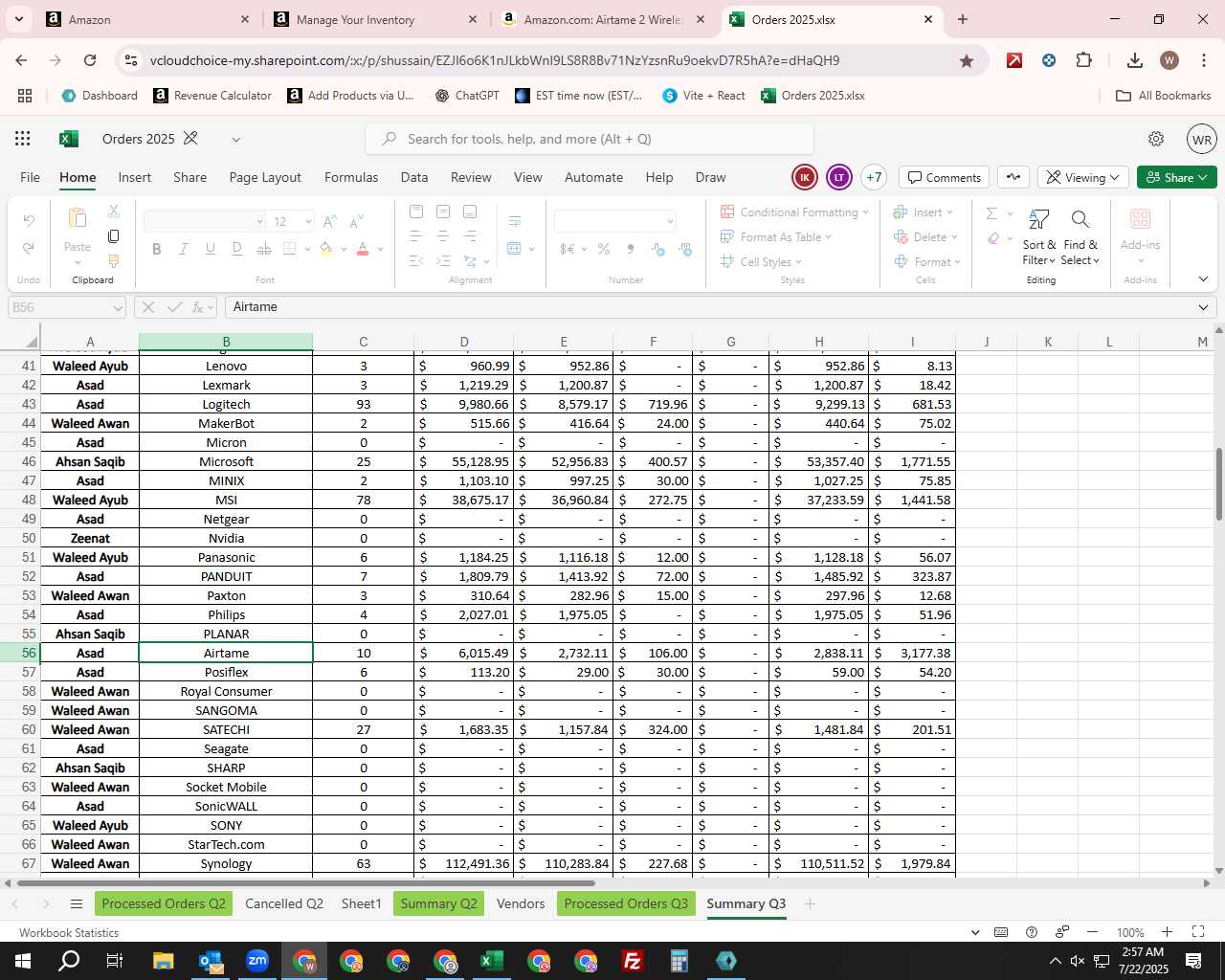The image size is (1225, 980).
Task: Click the catch-up activity icon next to Comments
Action: (1013, 177)
